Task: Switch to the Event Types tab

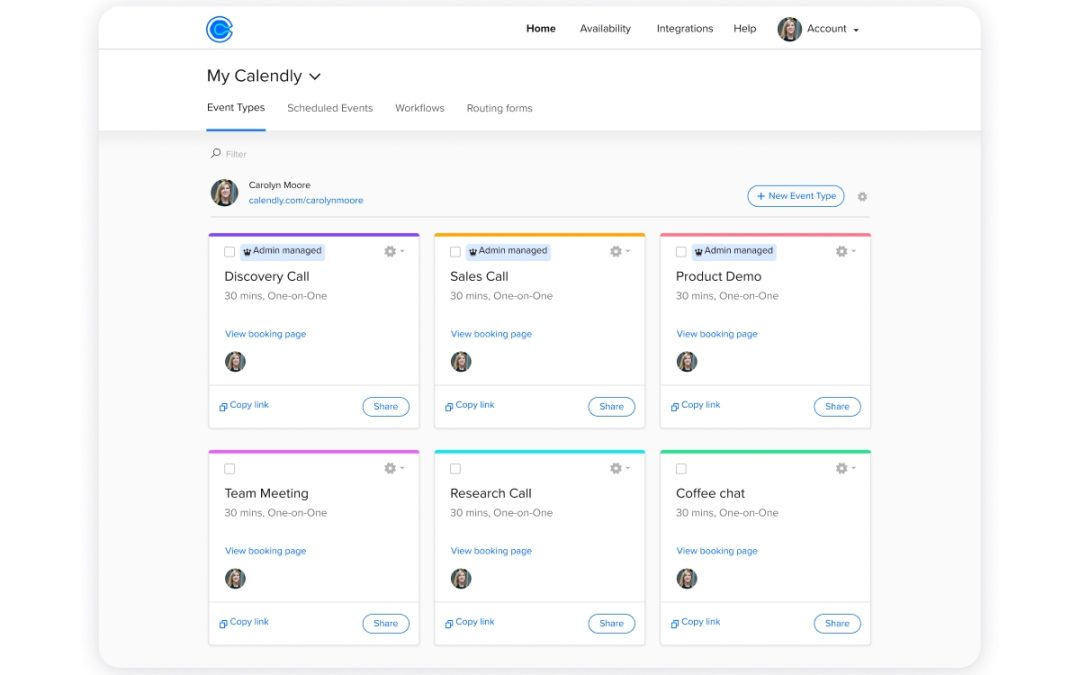Action: (236, 108)
